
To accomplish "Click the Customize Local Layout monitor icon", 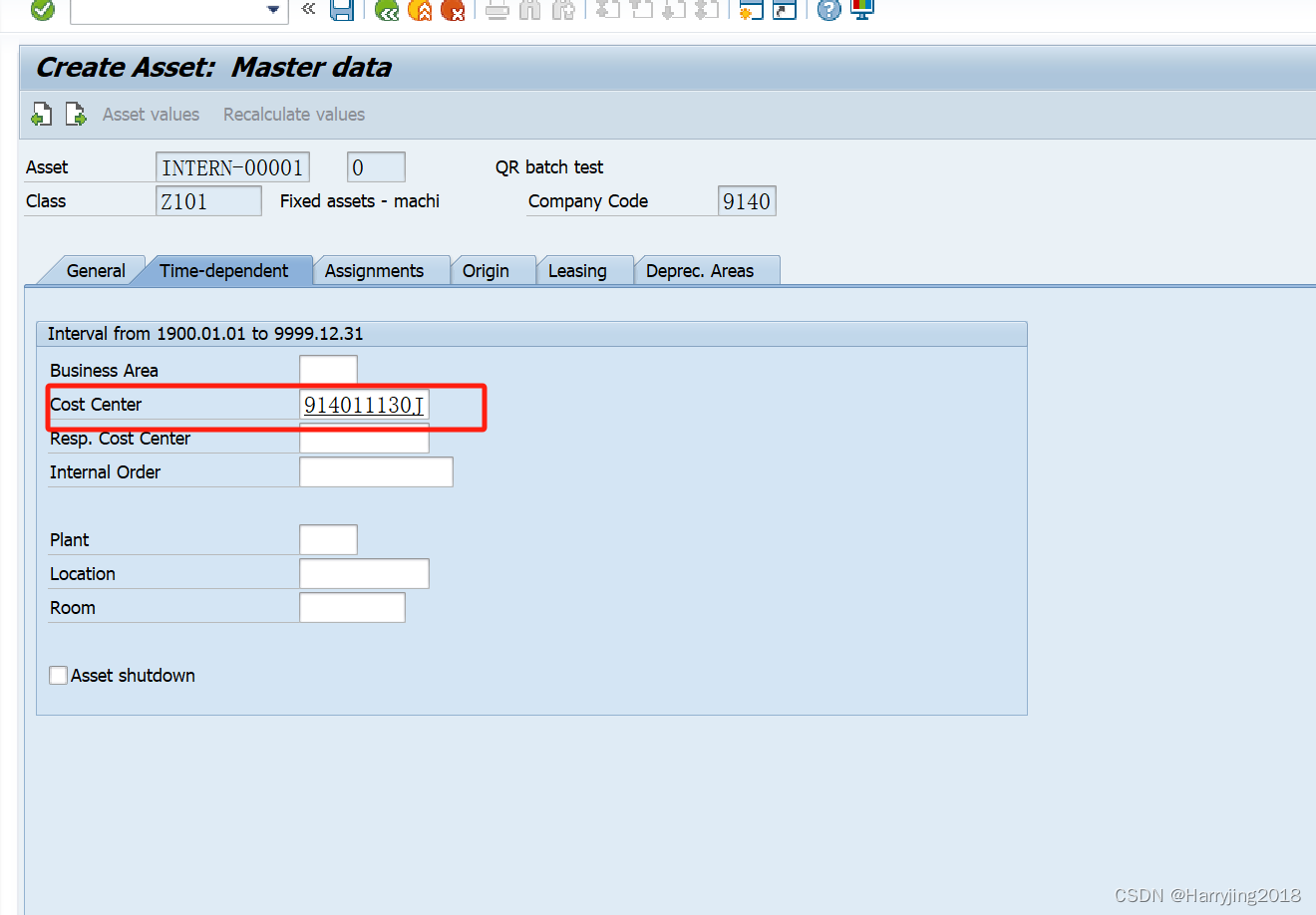I will [x=862, y=10].
